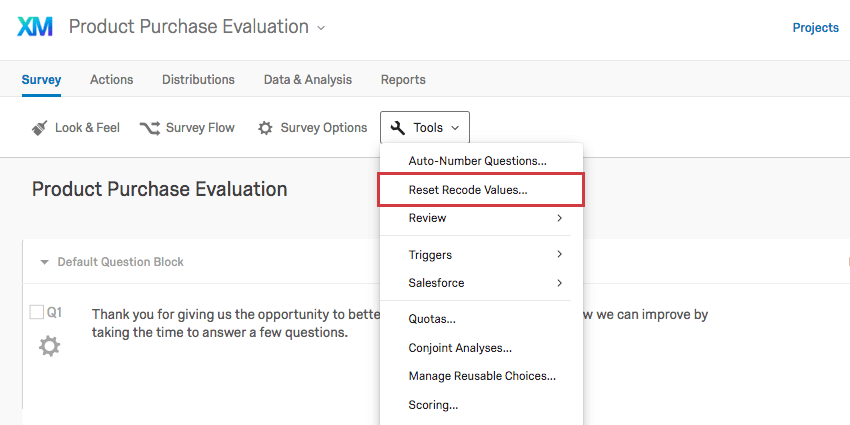Screen dimensions: 850x425
Task: Select Scoring in the Tools menu
Action: [433, 405]
